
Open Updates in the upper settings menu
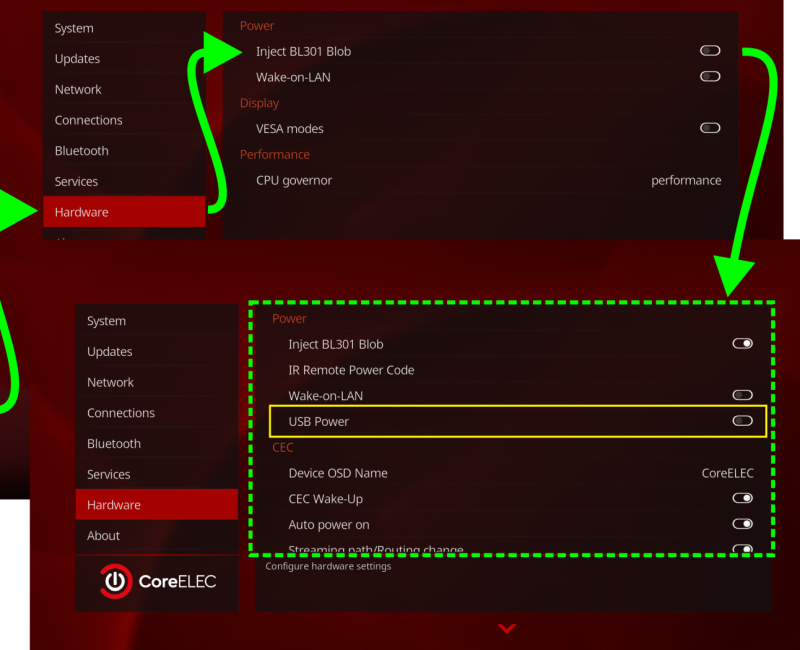tap(124, 59)
